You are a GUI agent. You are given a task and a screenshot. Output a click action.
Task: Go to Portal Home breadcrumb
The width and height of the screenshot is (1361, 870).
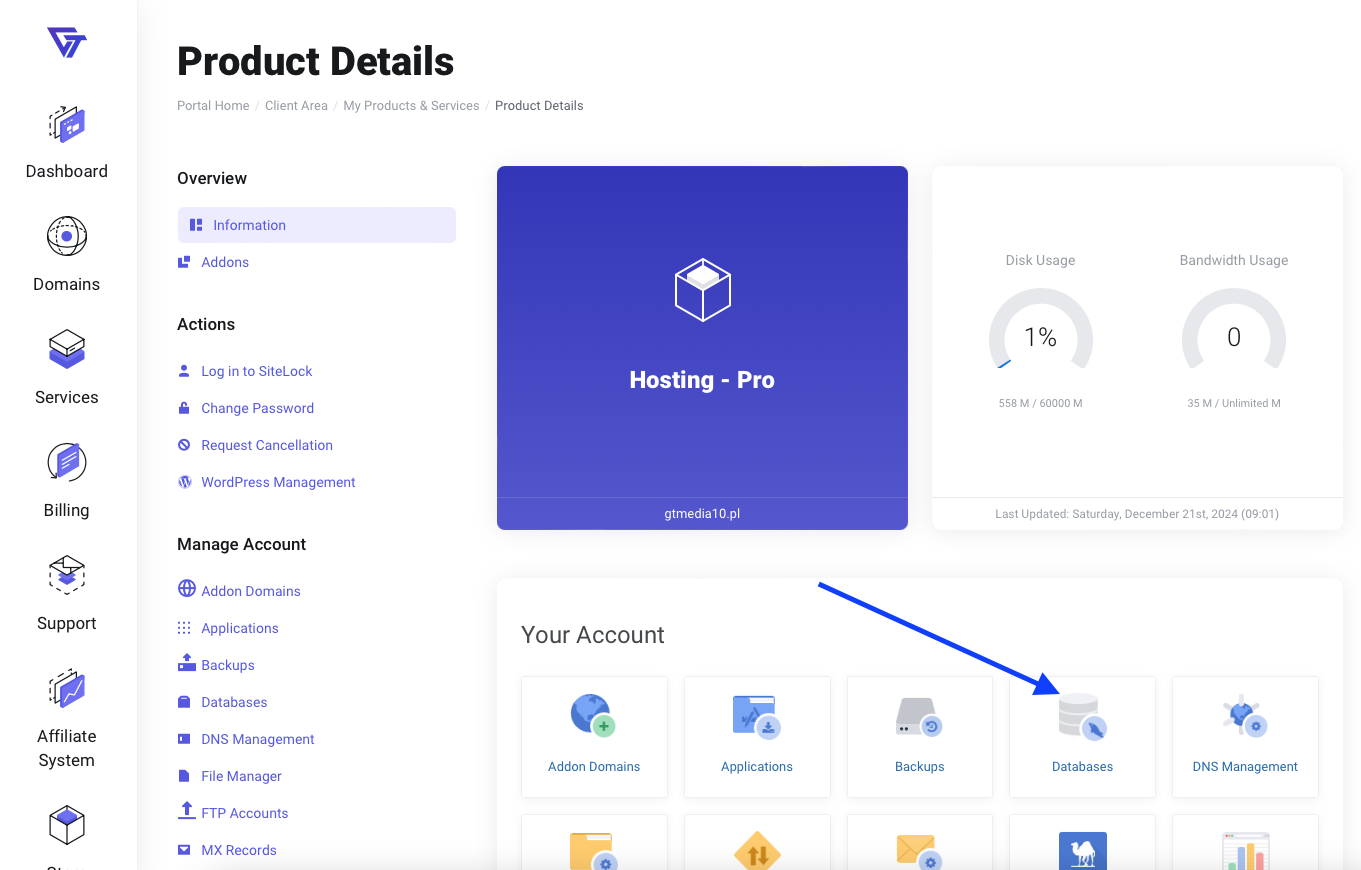coord(213,105)
